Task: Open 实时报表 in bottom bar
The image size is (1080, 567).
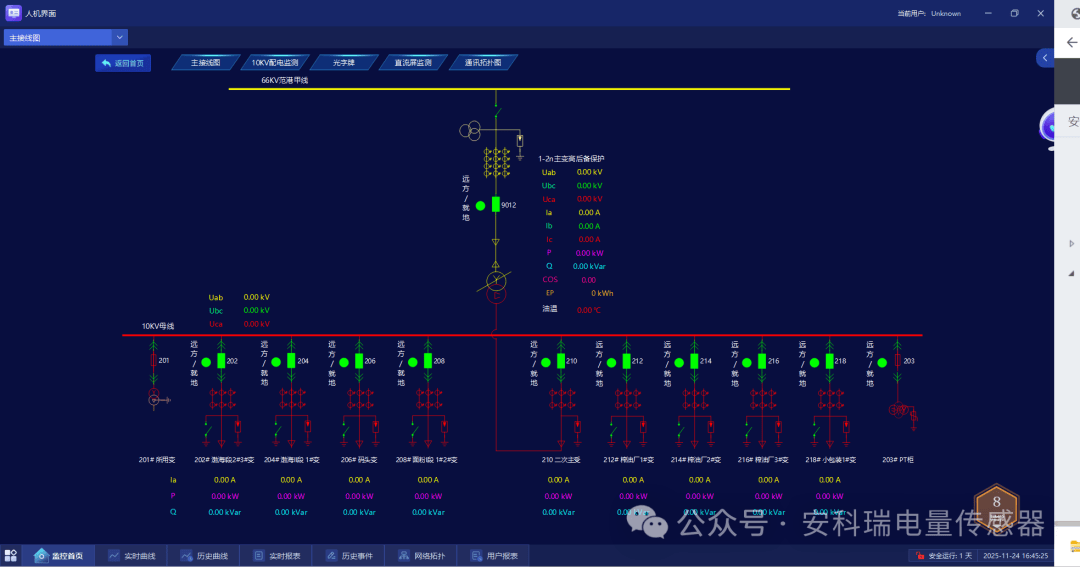Action: coord(277,555)
